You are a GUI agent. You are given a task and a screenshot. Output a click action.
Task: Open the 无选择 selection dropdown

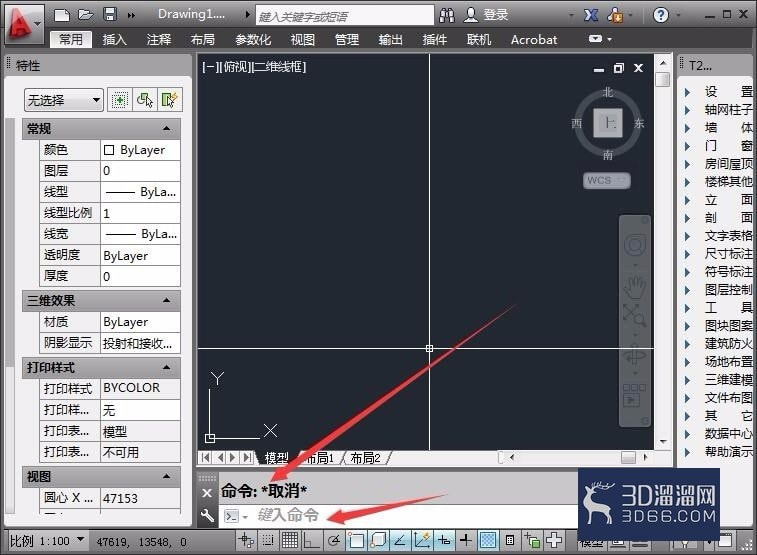(64, 100)
